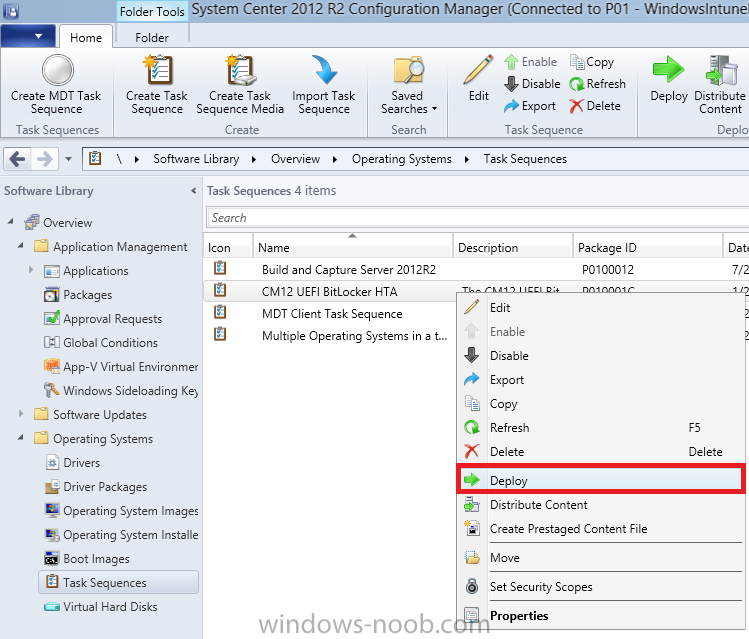Choose Distribute Content context menu entry
The image size is (749, 639).
click(x=601, y=504)
